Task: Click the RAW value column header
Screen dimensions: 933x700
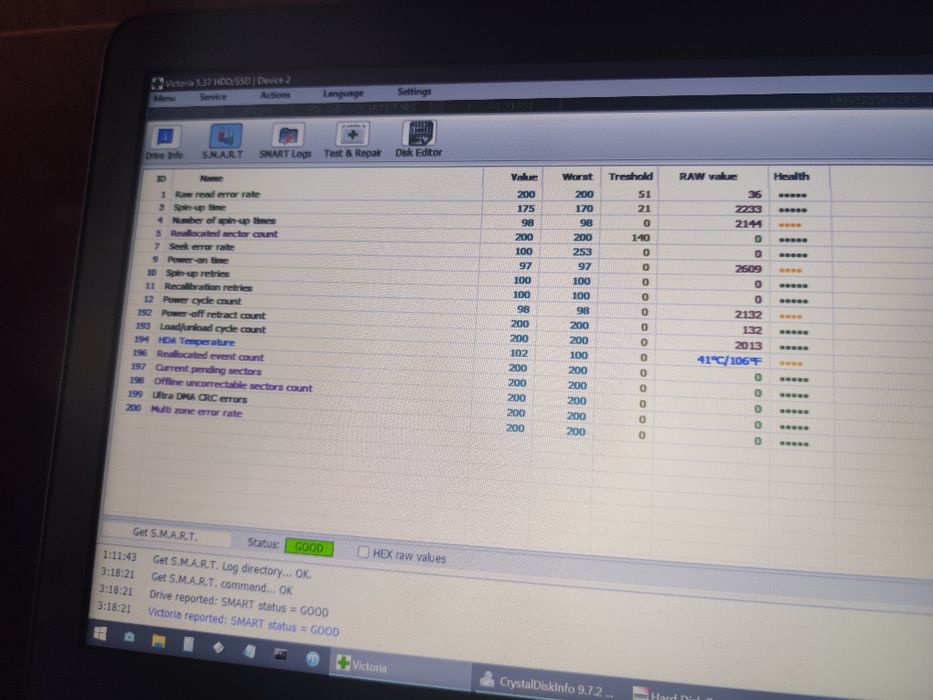Action: (x=708, y=176)
